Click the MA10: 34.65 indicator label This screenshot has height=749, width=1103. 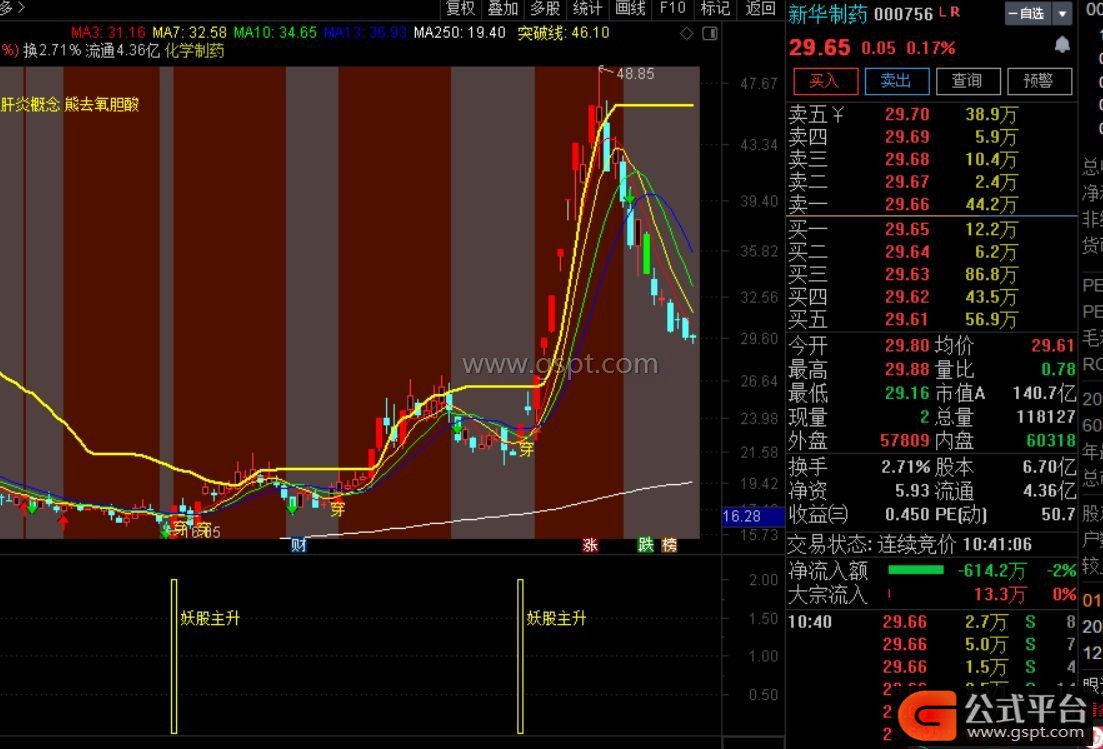coord(275,33)
